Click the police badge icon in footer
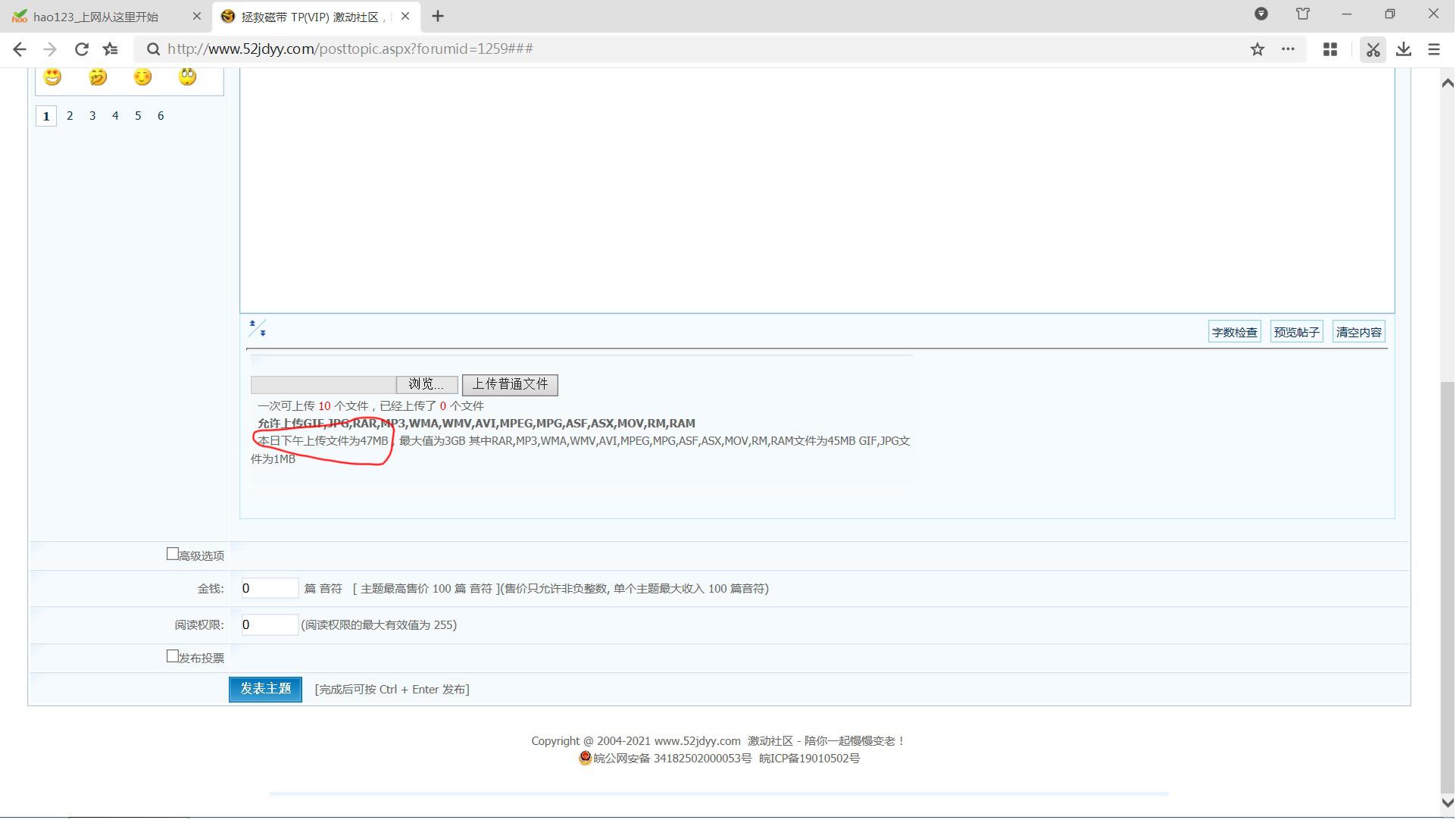The width and height of the screenshot is (1456, 823). coord(586,759)
